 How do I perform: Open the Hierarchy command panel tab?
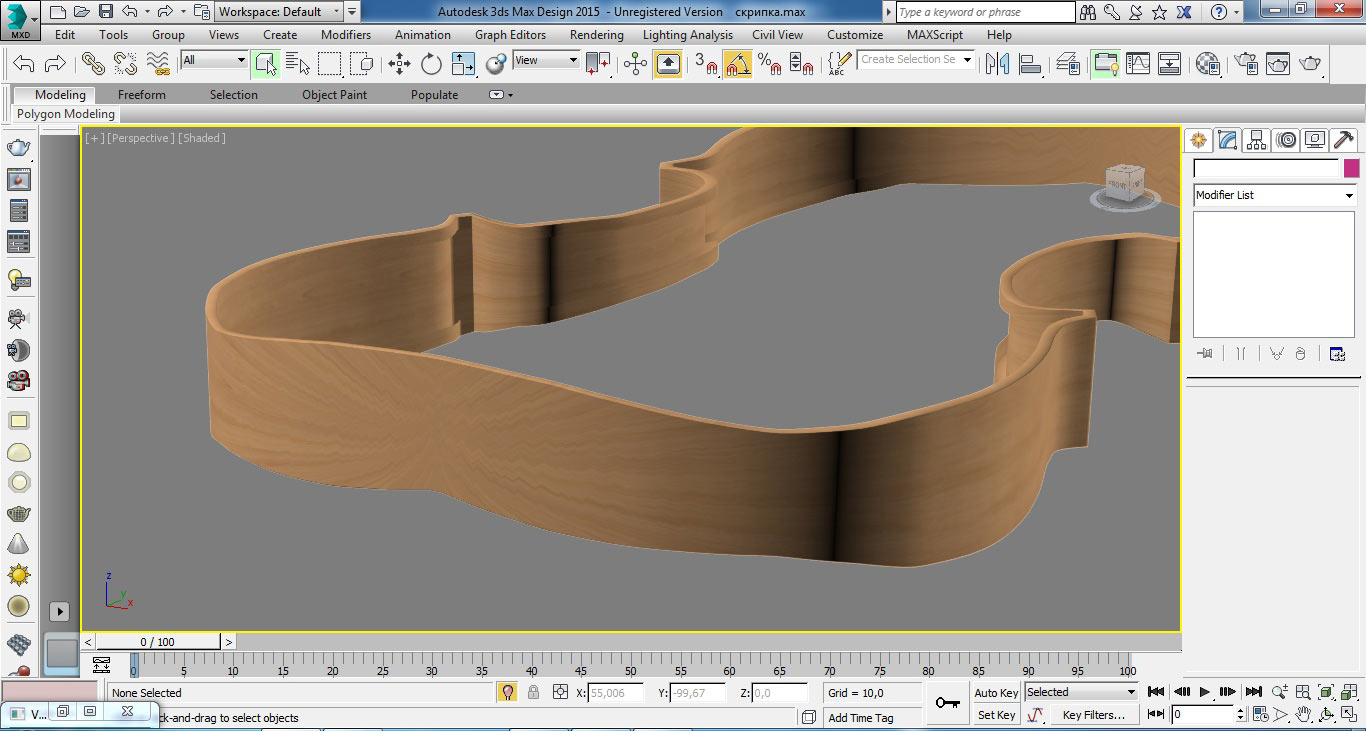[1257, 140]
